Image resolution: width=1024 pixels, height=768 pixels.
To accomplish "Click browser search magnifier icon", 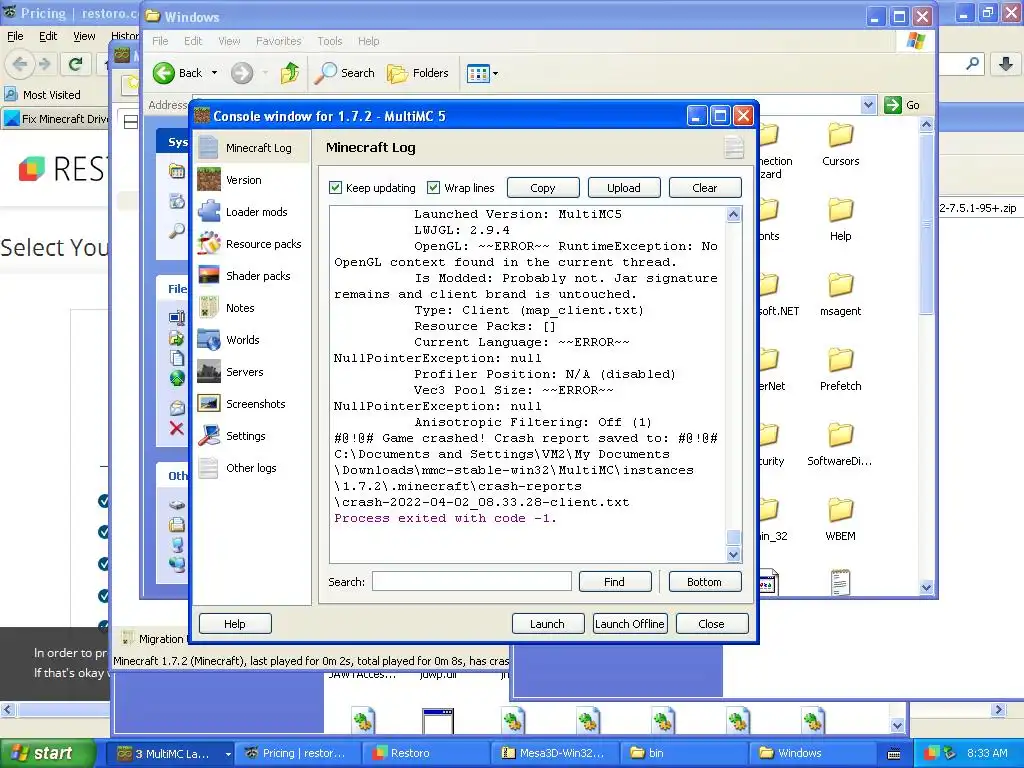I will pos(973,63).
